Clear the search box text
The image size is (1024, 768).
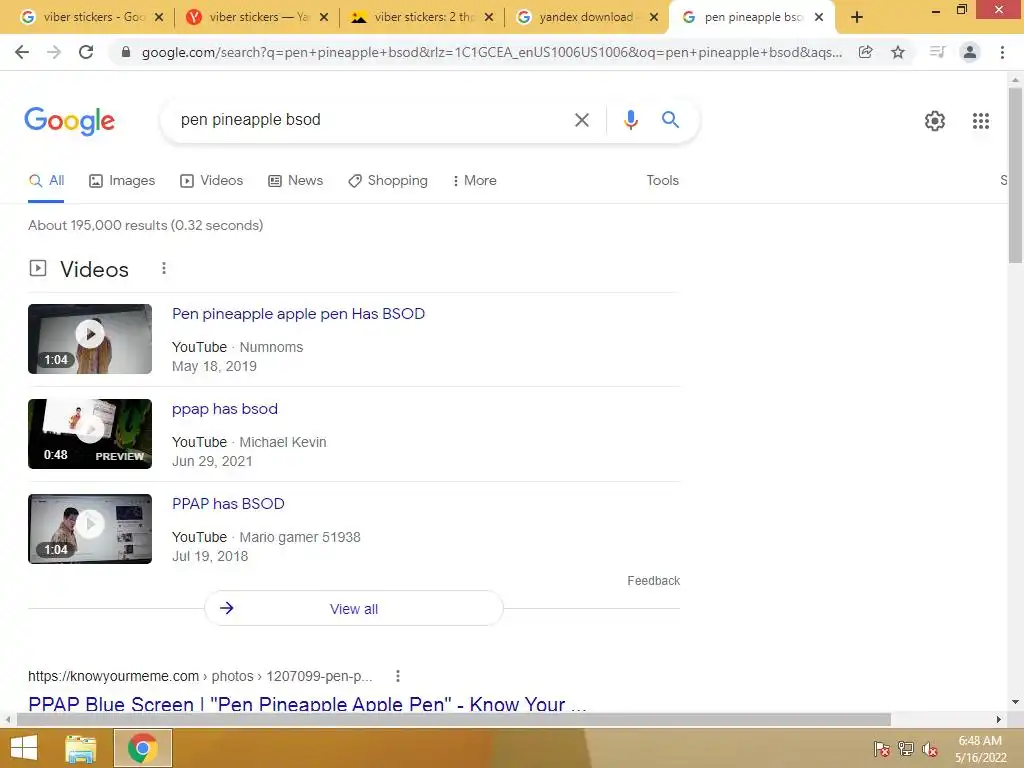point(581,120)
